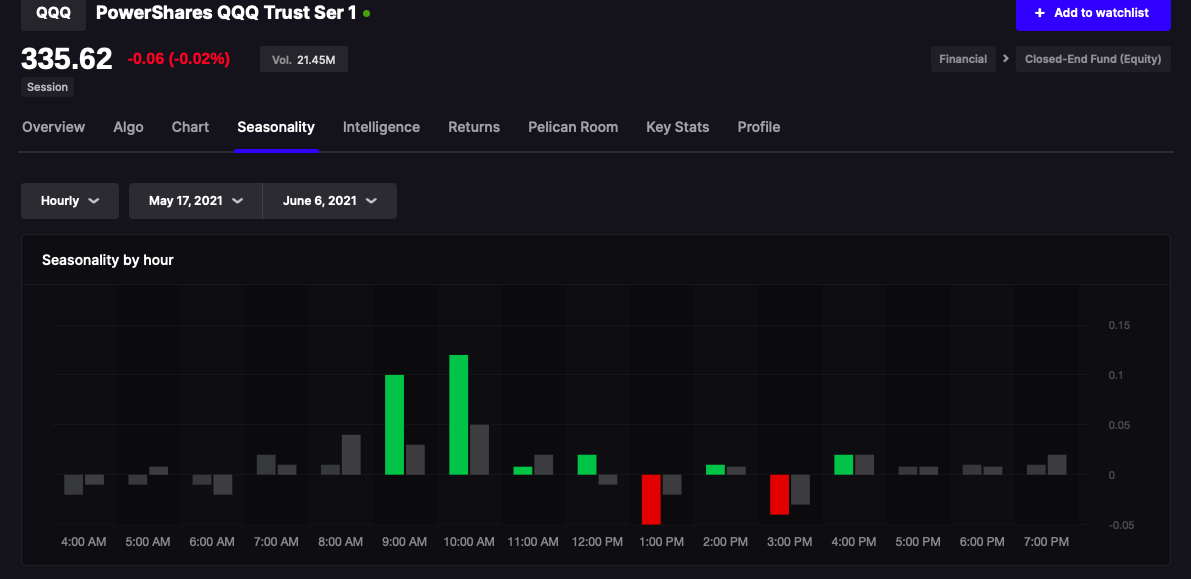
Task: Click the Seasonality by hour chart heading
Action: pos(108,260)
